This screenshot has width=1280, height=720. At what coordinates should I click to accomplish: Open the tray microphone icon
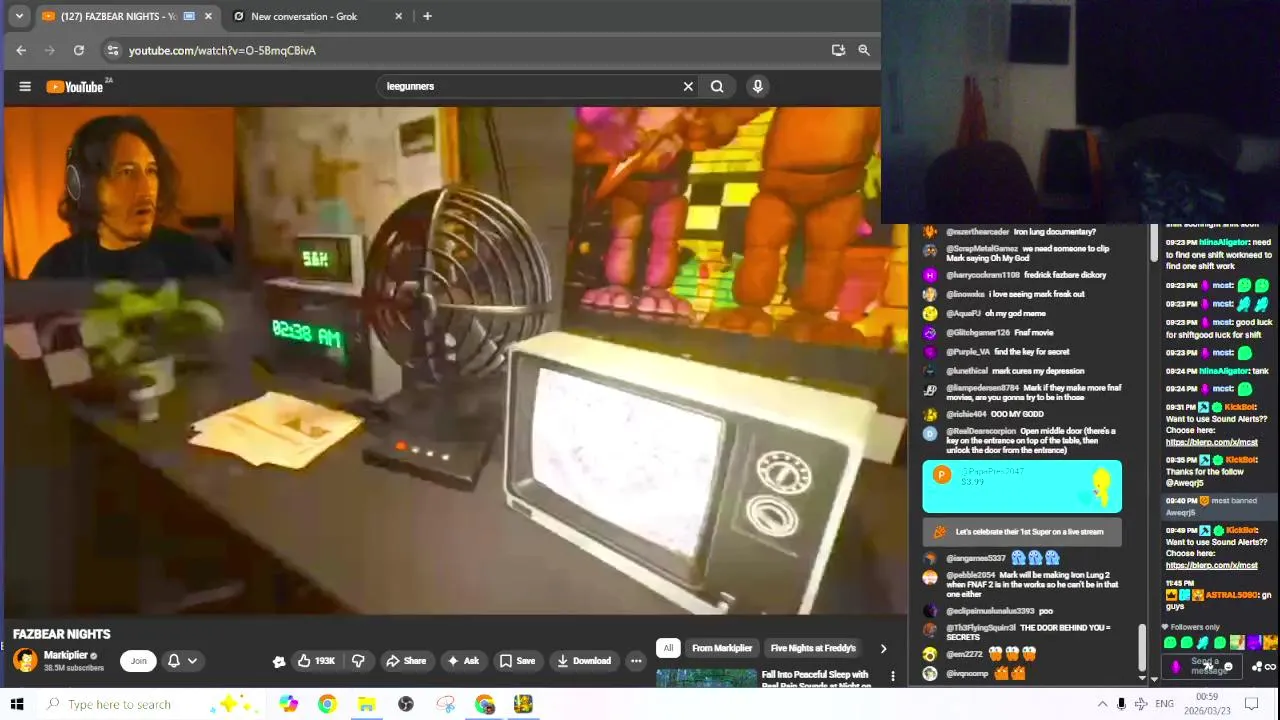(x=1121, y=705)
